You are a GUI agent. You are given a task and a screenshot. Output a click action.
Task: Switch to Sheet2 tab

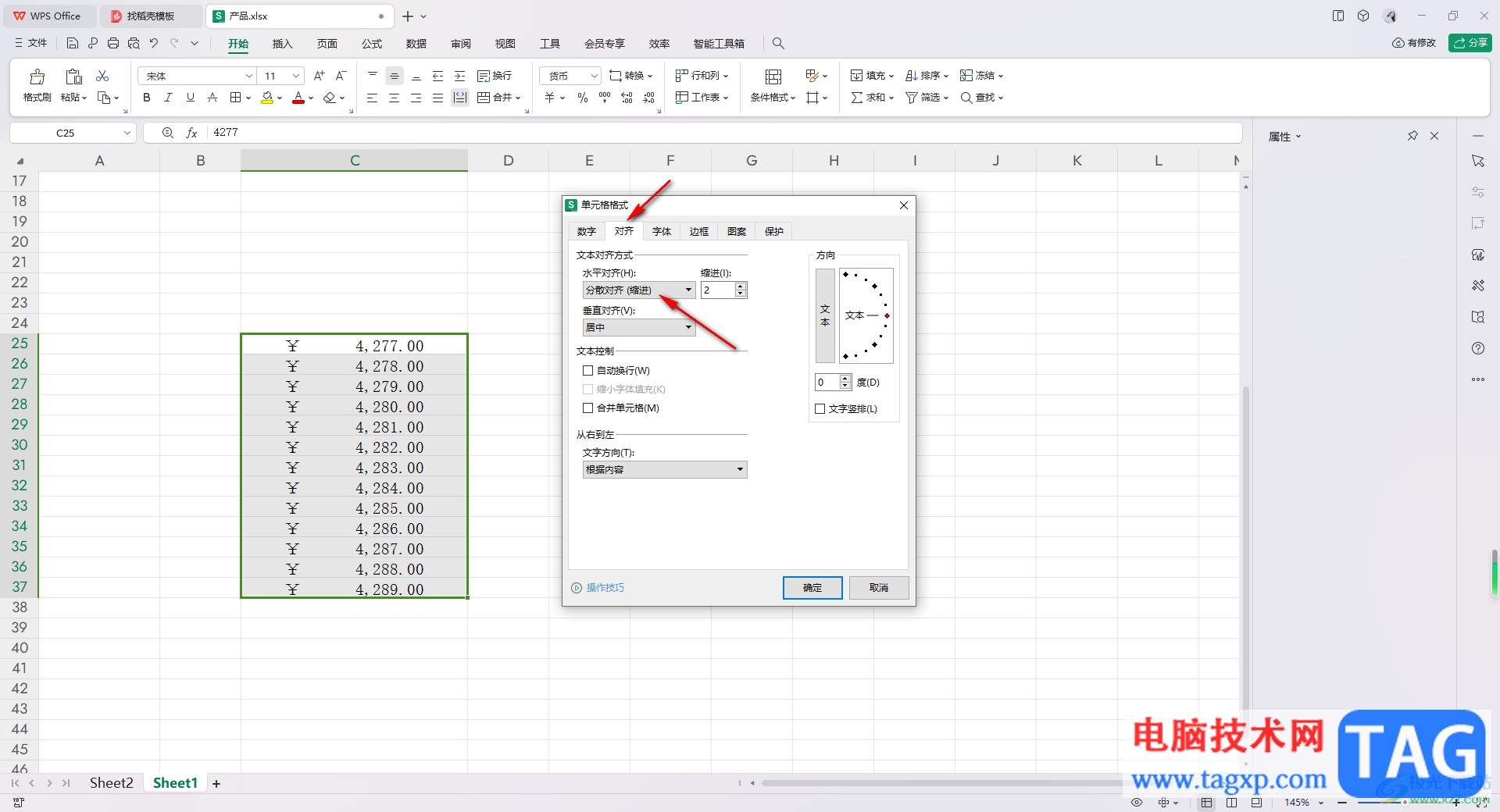(111, 783)
